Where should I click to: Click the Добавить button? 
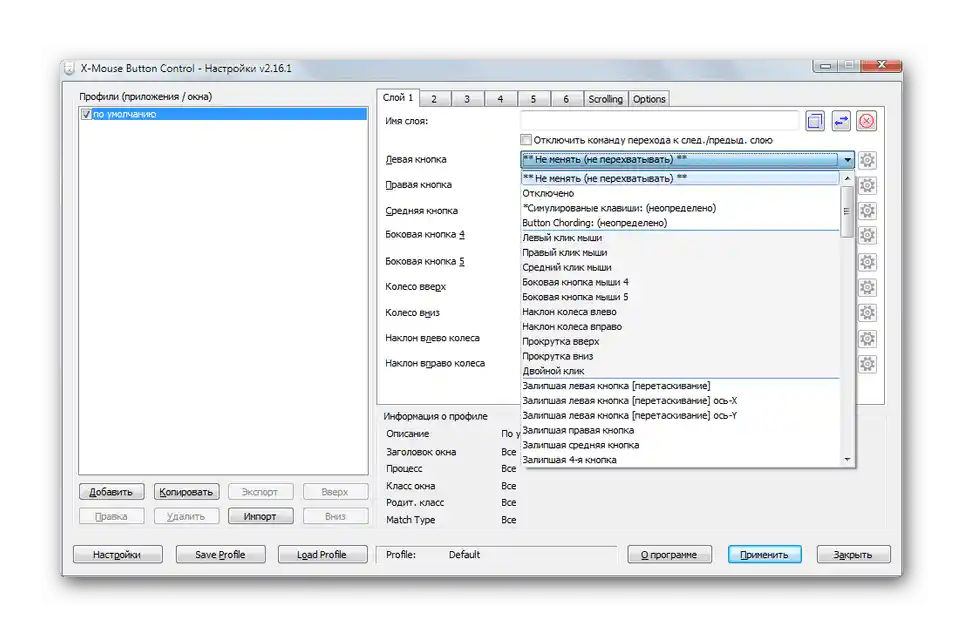[x=111, y=492]
